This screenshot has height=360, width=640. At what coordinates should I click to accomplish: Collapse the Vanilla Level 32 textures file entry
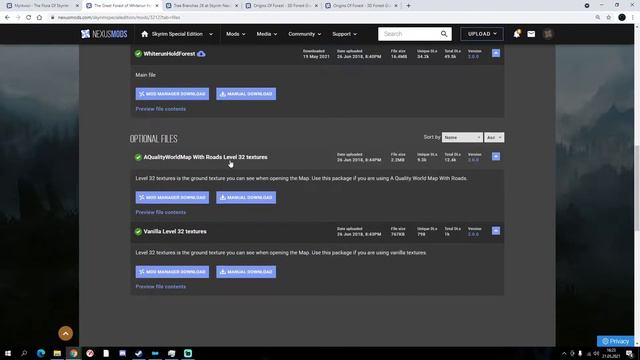tap(496, 231)
